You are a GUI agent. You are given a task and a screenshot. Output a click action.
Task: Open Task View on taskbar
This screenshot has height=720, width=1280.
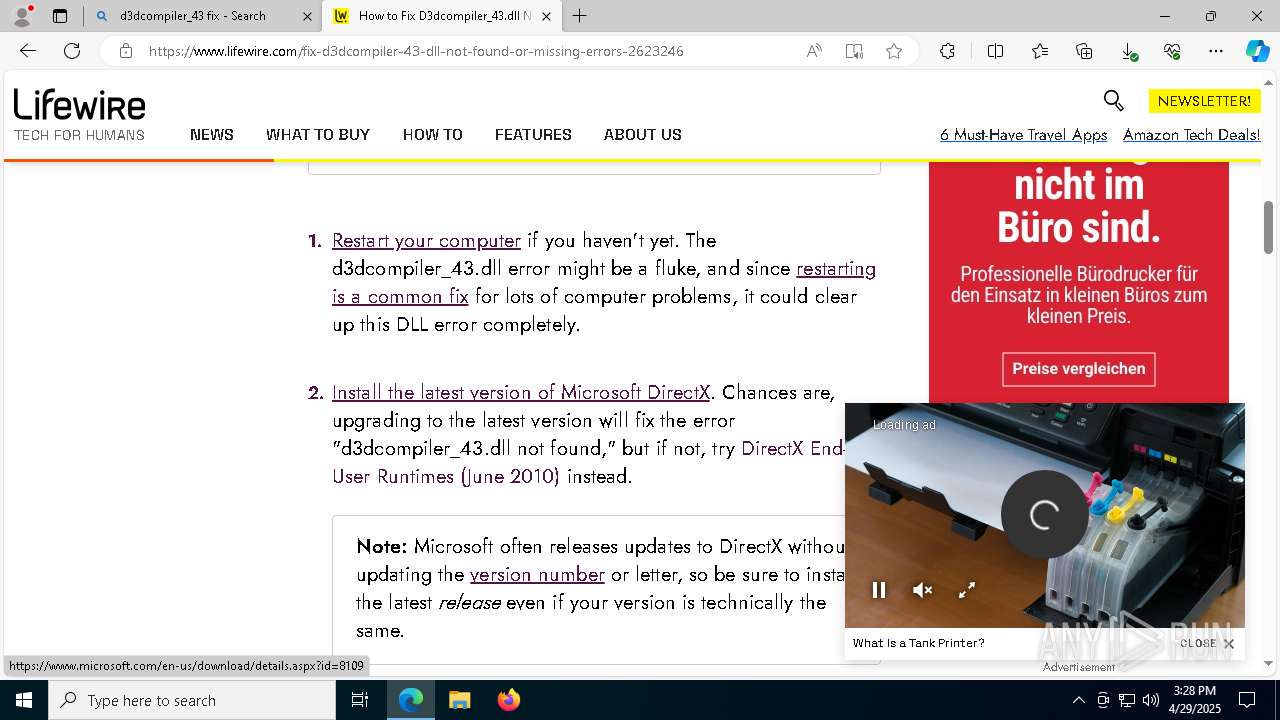pos(360,700)
